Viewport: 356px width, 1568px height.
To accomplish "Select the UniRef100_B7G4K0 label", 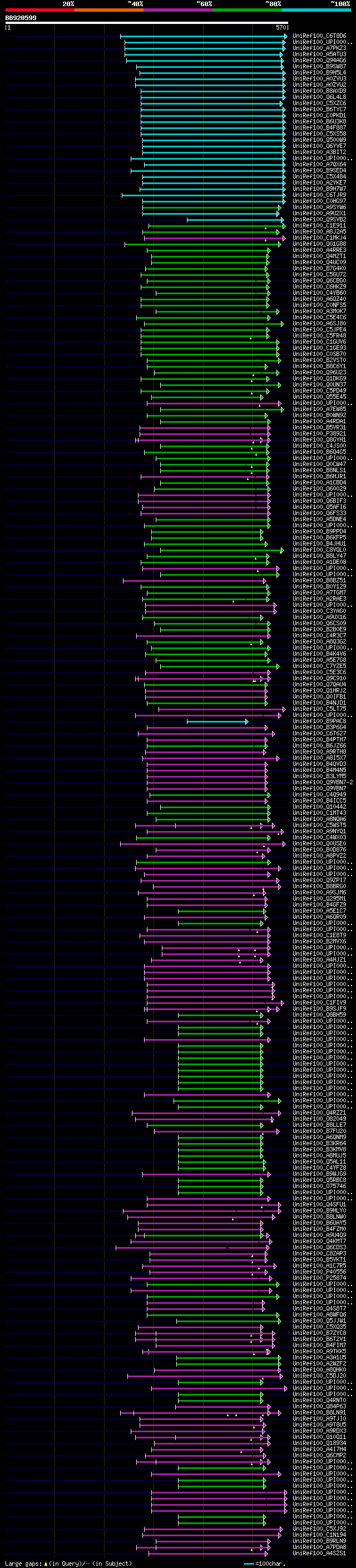I will pyautogui.click(x=319, y=269).
